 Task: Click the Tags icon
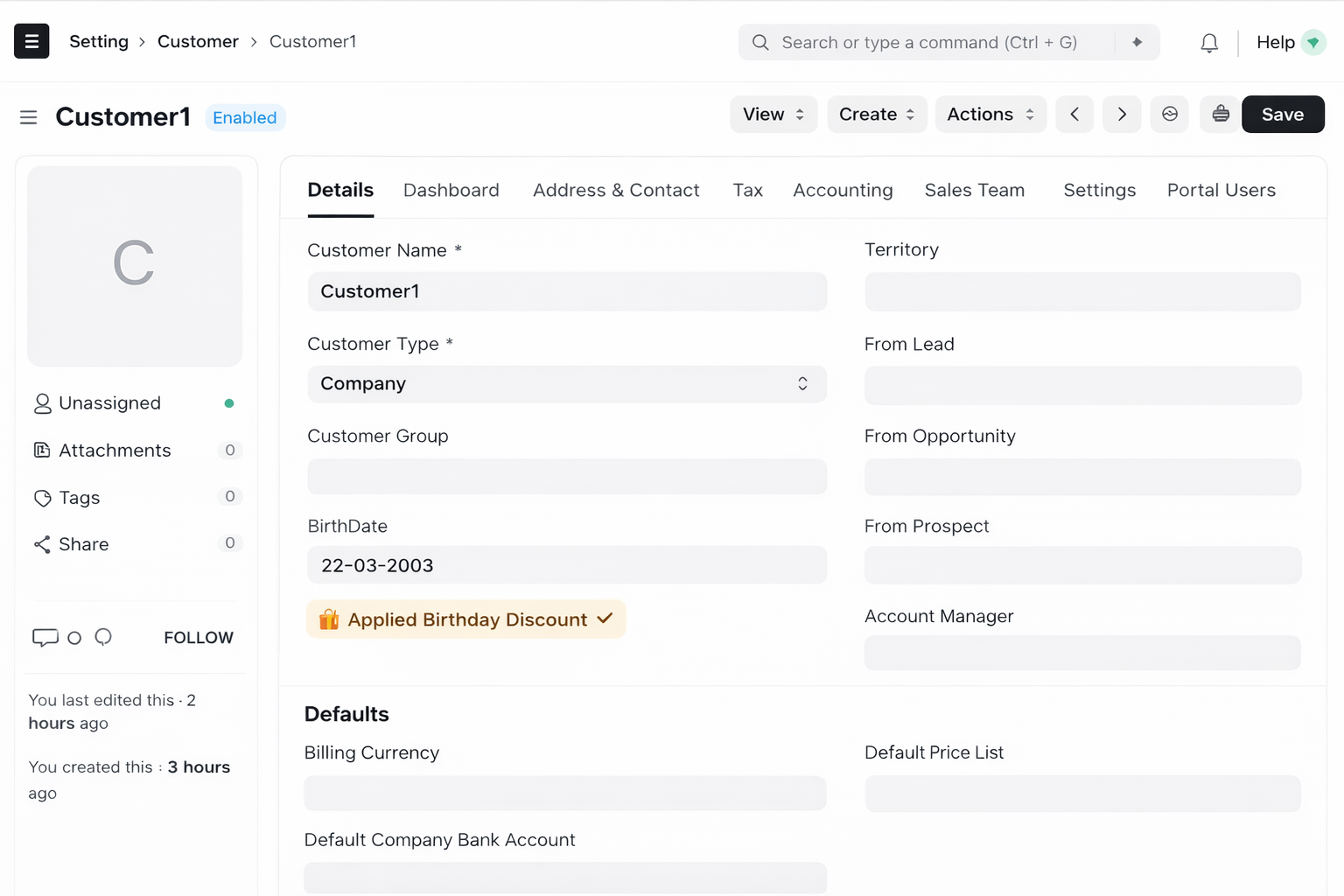pyautogui.click(x=42, y=498)
